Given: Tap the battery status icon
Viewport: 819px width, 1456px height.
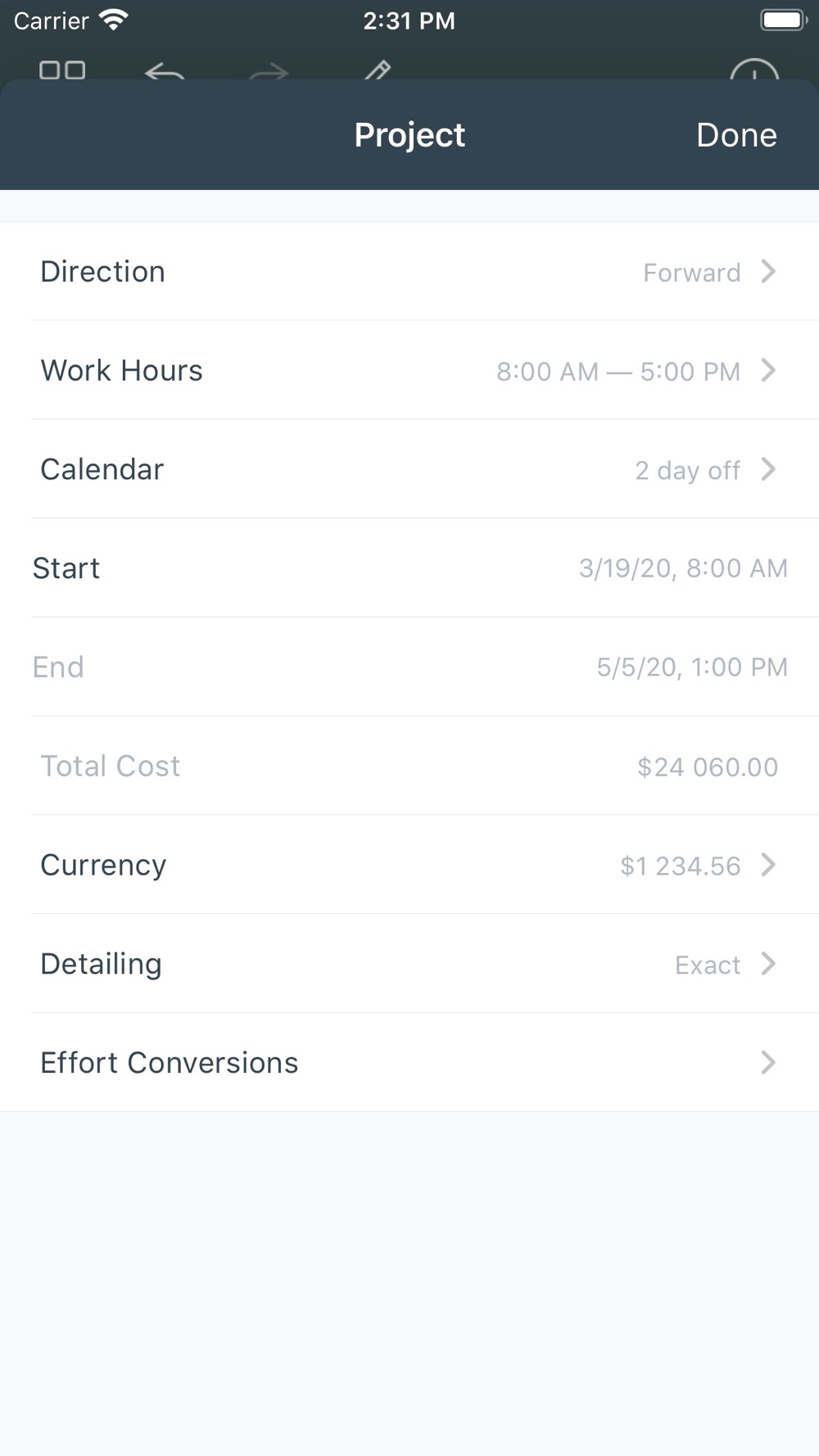Looking at the screenshot, I should 784,20.
